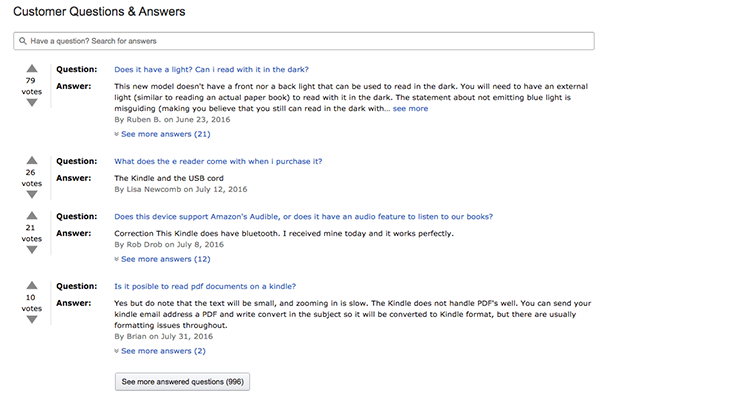Open the Amazon's Audible support question link
Viewport: 750px width, 400px height.
tap(303, 217)
